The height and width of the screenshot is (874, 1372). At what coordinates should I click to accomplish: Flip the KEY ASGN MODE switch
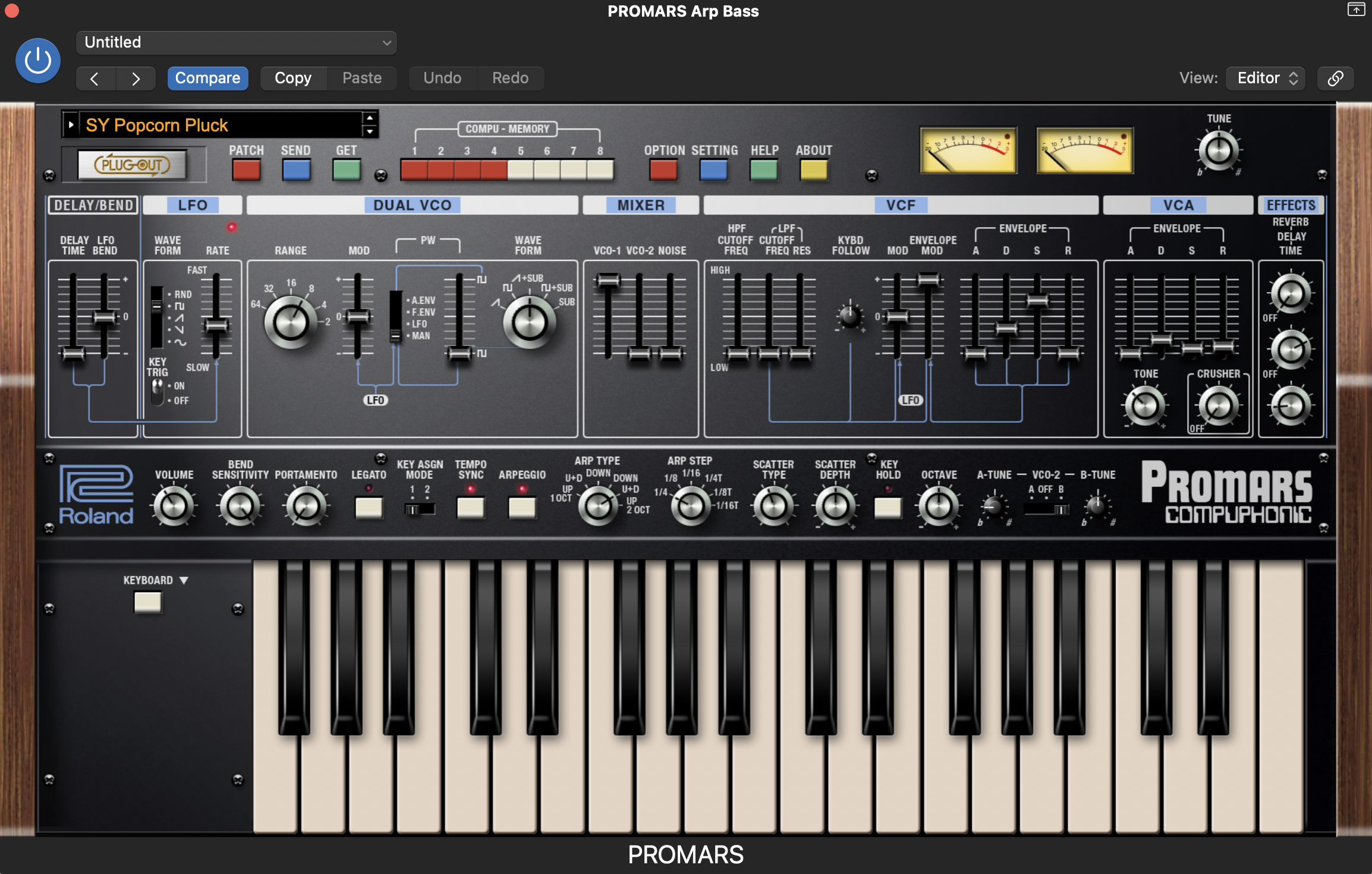click(x=419, y=510)
